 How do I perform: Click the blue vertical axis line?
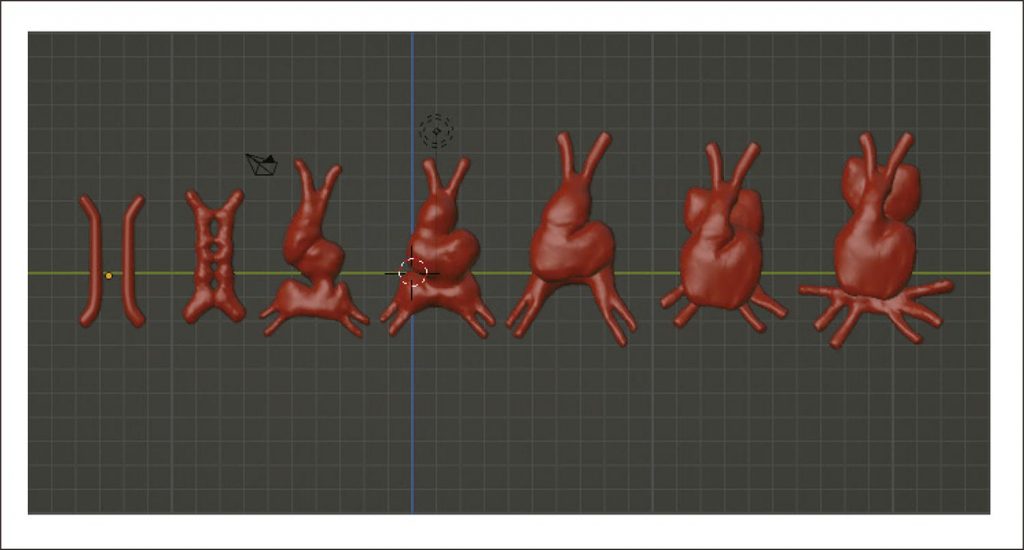(x=412, y=420)
